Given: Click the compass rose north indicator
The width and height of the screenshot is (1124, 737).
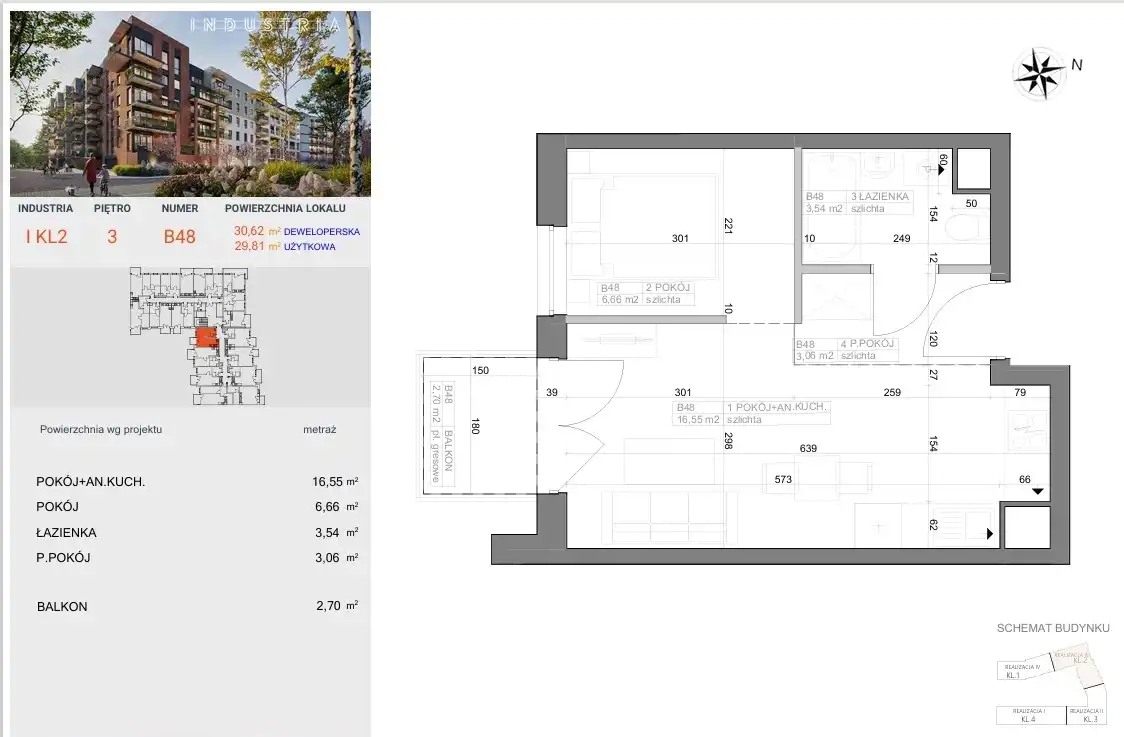Looking at the screenshot, I should 1041,71.
